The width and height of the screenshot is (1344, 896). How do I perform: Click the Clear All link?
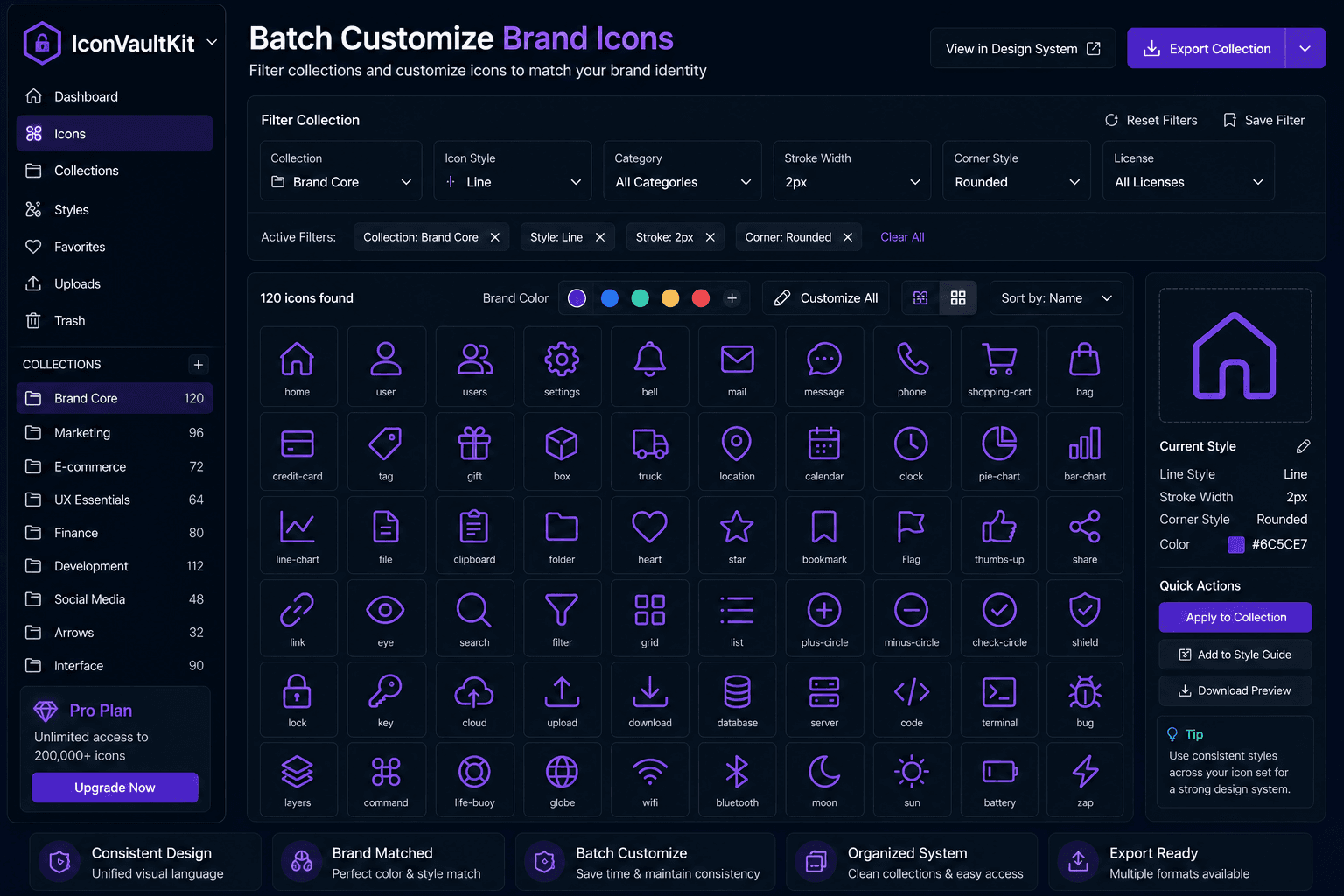click(x=902, y=237)
